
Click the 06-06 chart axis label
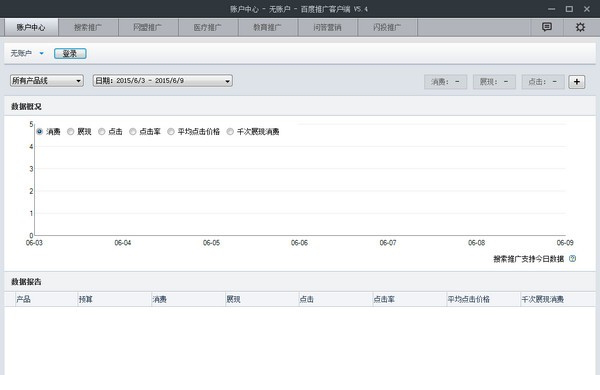299,243
